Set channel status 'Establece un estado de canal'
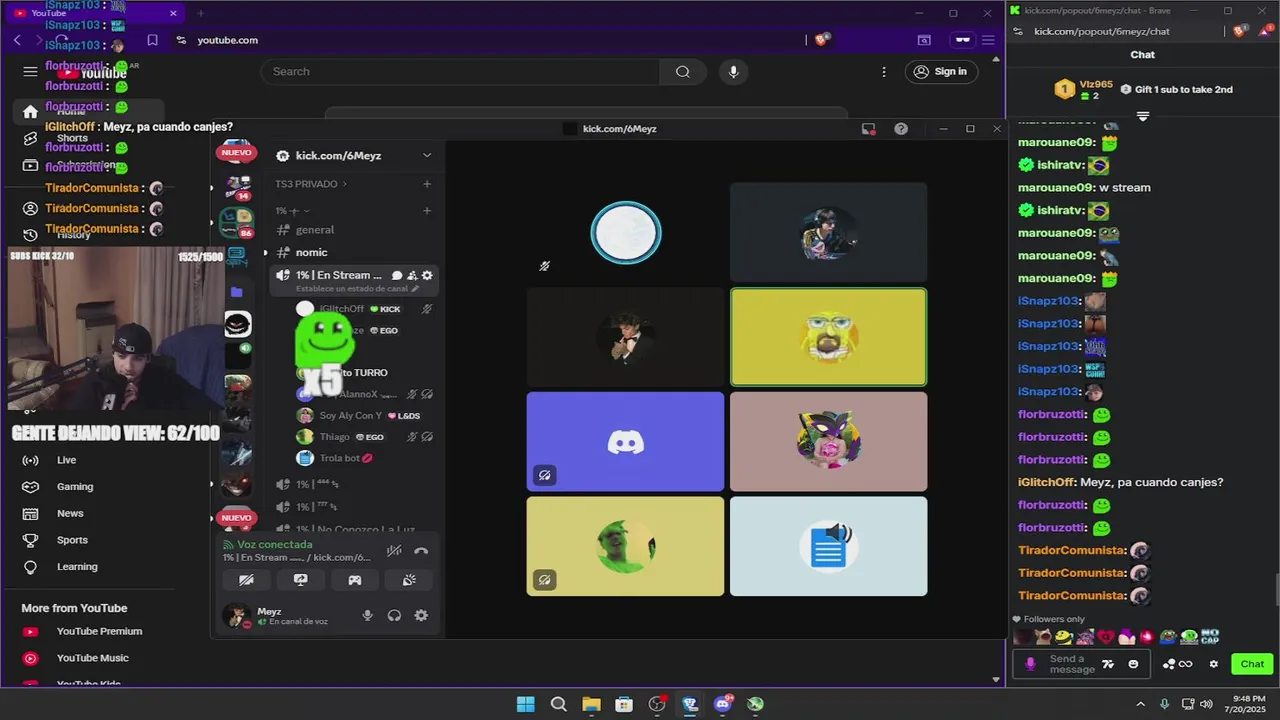 point(357,289)
